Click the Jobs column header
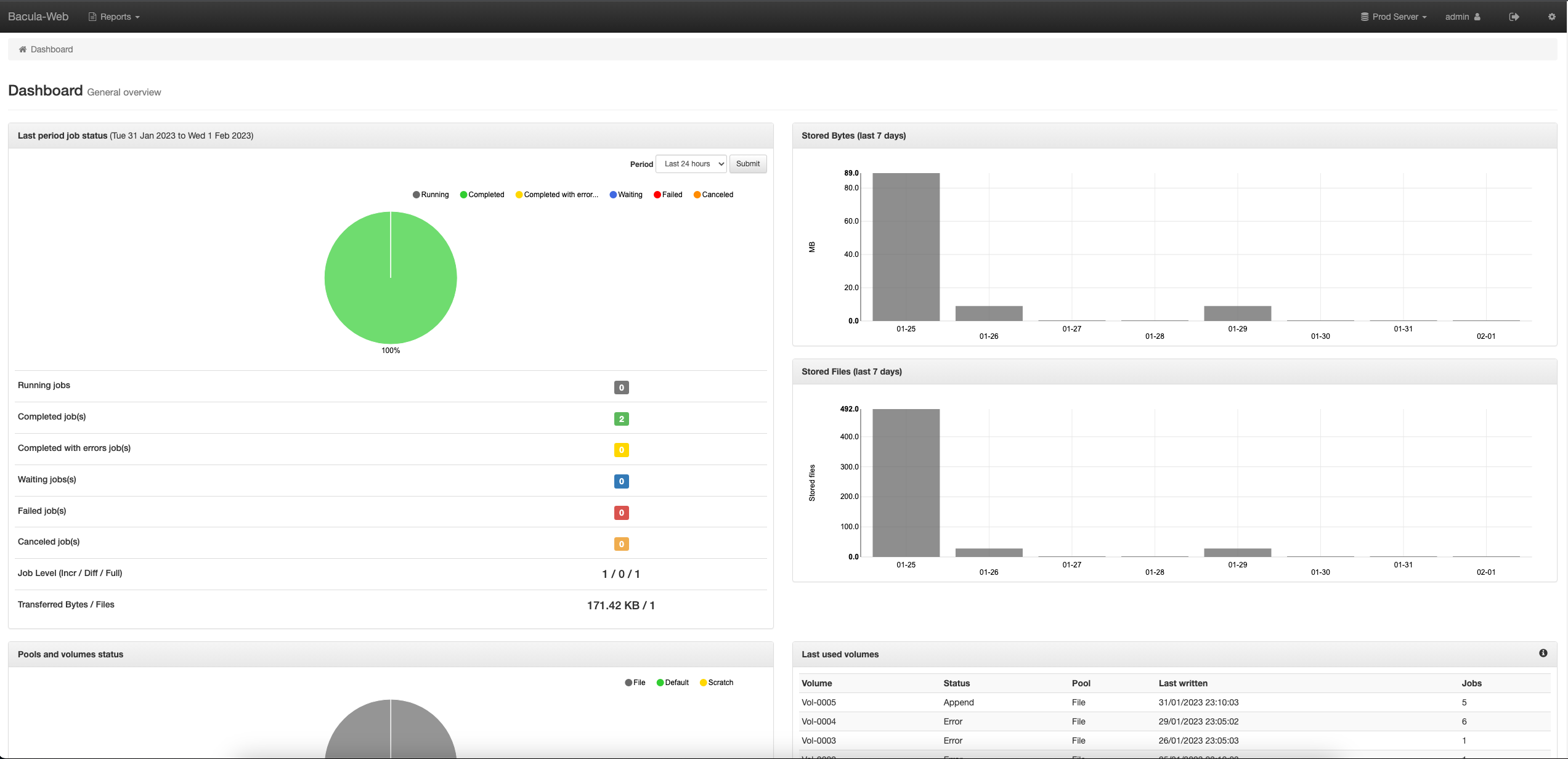Screen dimensions: 1568x759 tap(1472, 683)
